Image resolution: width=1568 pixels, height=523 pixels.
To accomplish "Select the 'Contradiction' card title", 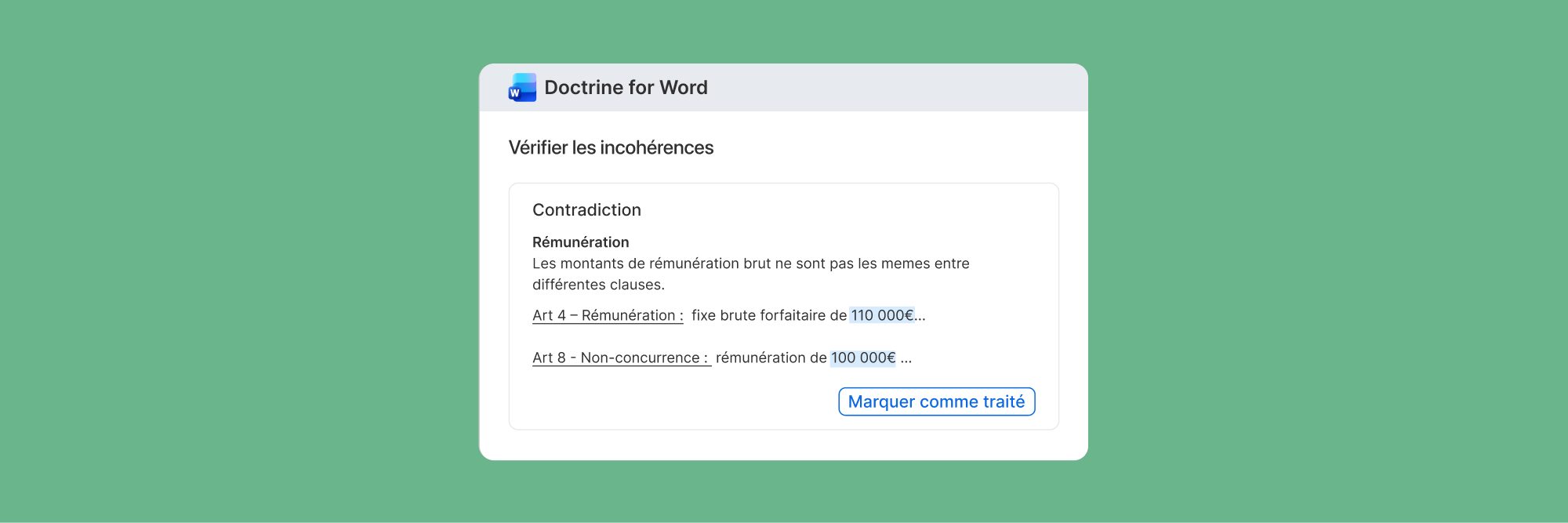I will 586,210.
